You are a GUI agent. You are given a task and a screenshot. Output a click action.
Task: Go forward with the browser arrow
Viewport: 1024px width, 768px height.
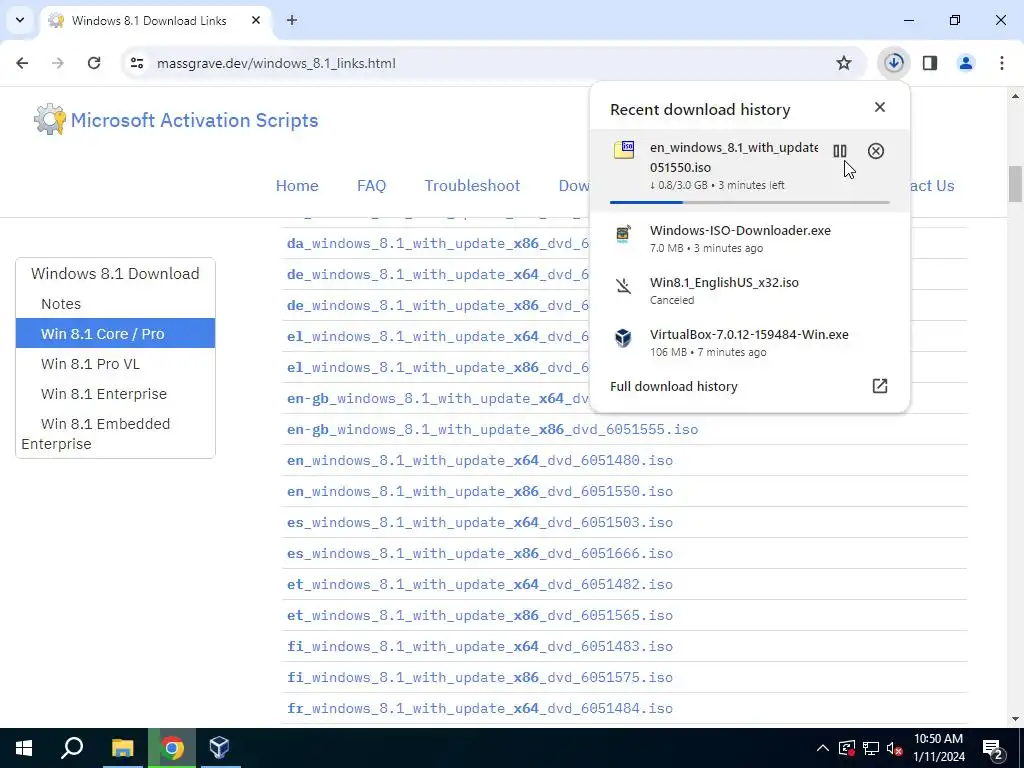point(58,63)
